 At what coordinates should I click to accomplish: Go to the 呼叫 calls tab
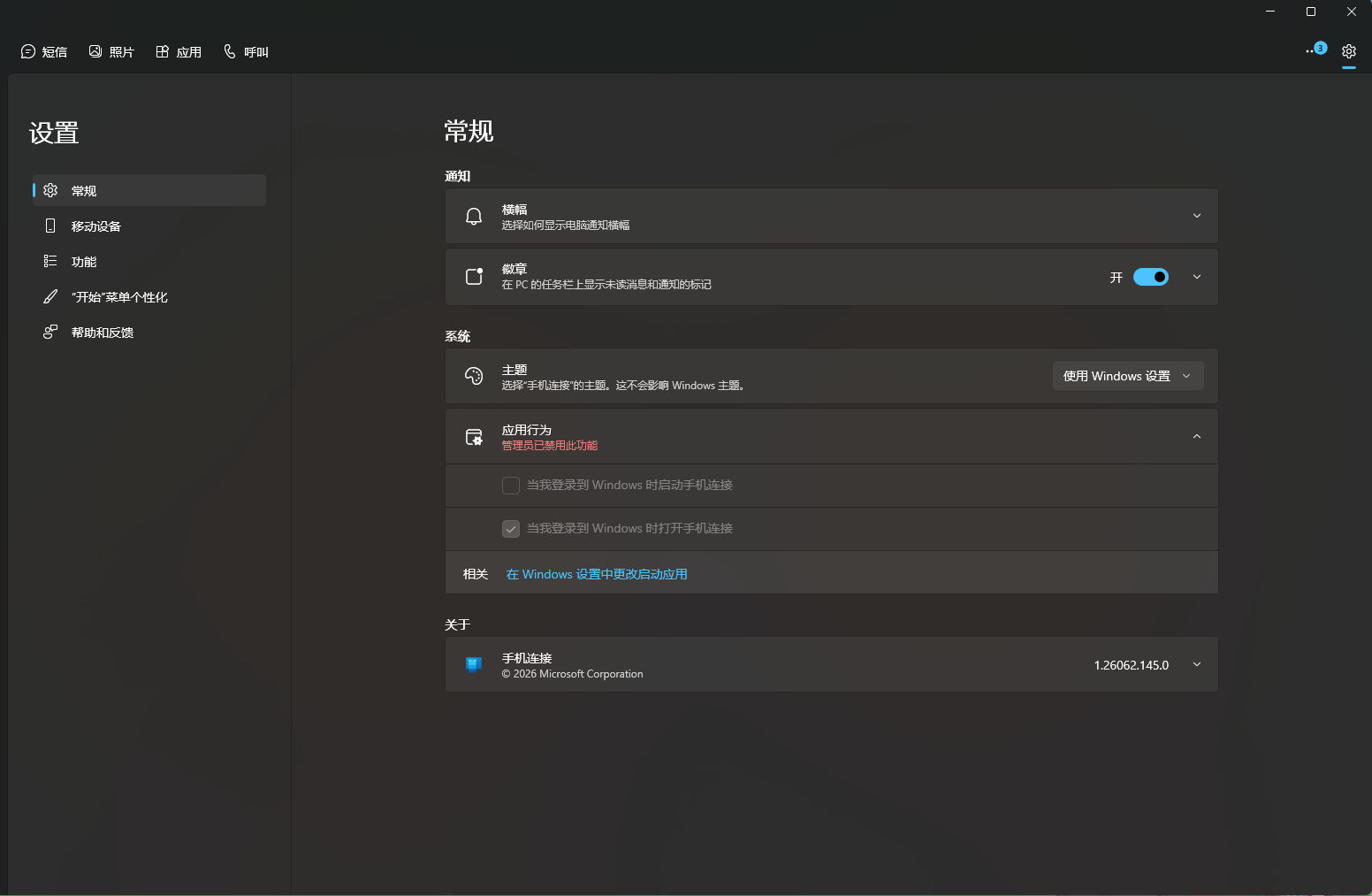click(246, 52)
